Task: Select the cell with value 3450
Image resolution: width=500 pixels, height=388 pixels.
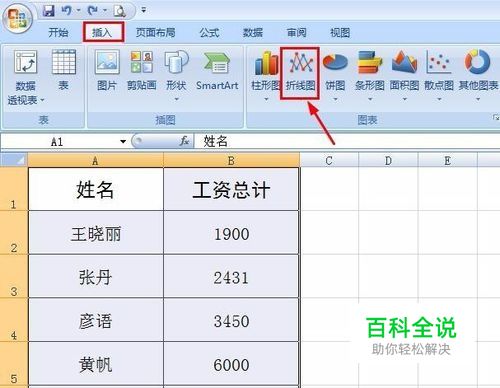Action: [231, 320]
